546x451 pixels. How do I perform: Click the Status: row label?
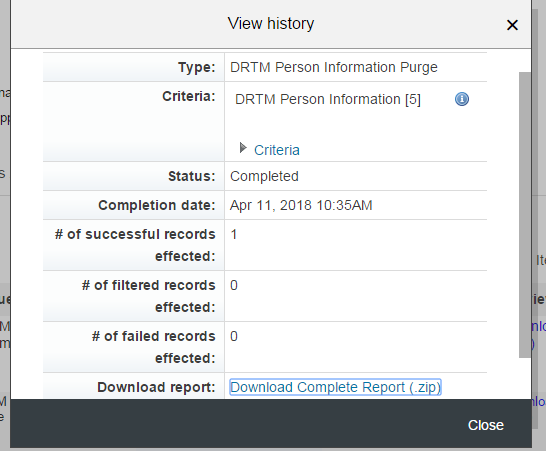point(192,176)
